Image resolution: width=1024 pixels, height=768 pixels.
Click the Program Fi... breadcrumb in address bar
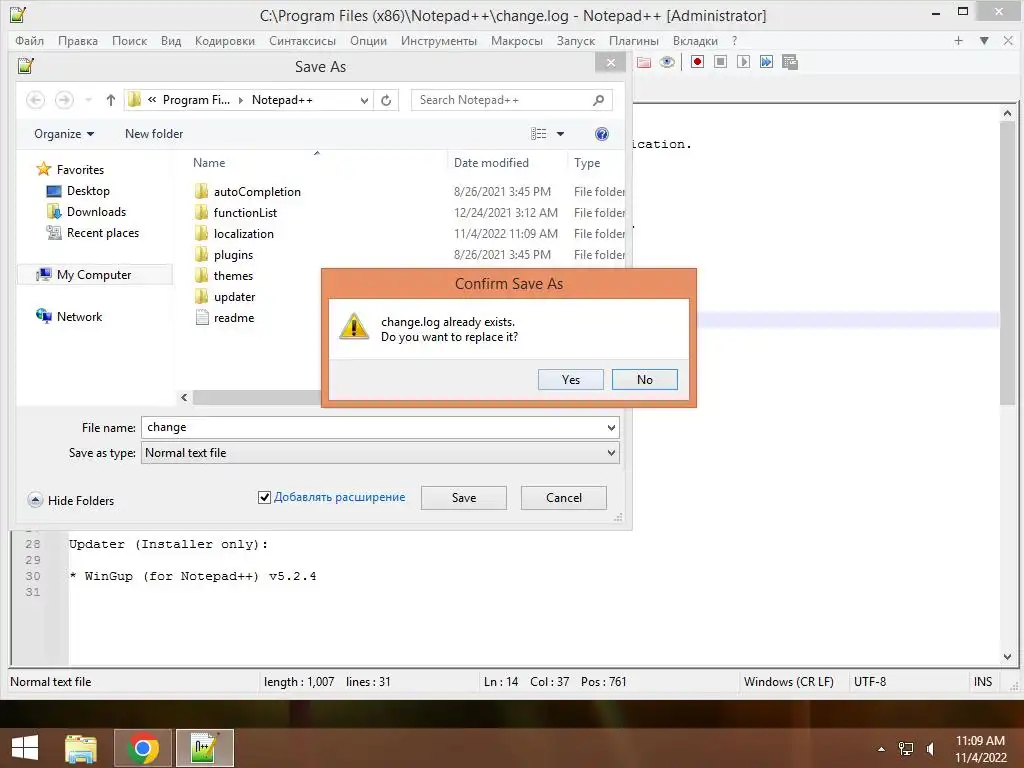pos(196,100)
